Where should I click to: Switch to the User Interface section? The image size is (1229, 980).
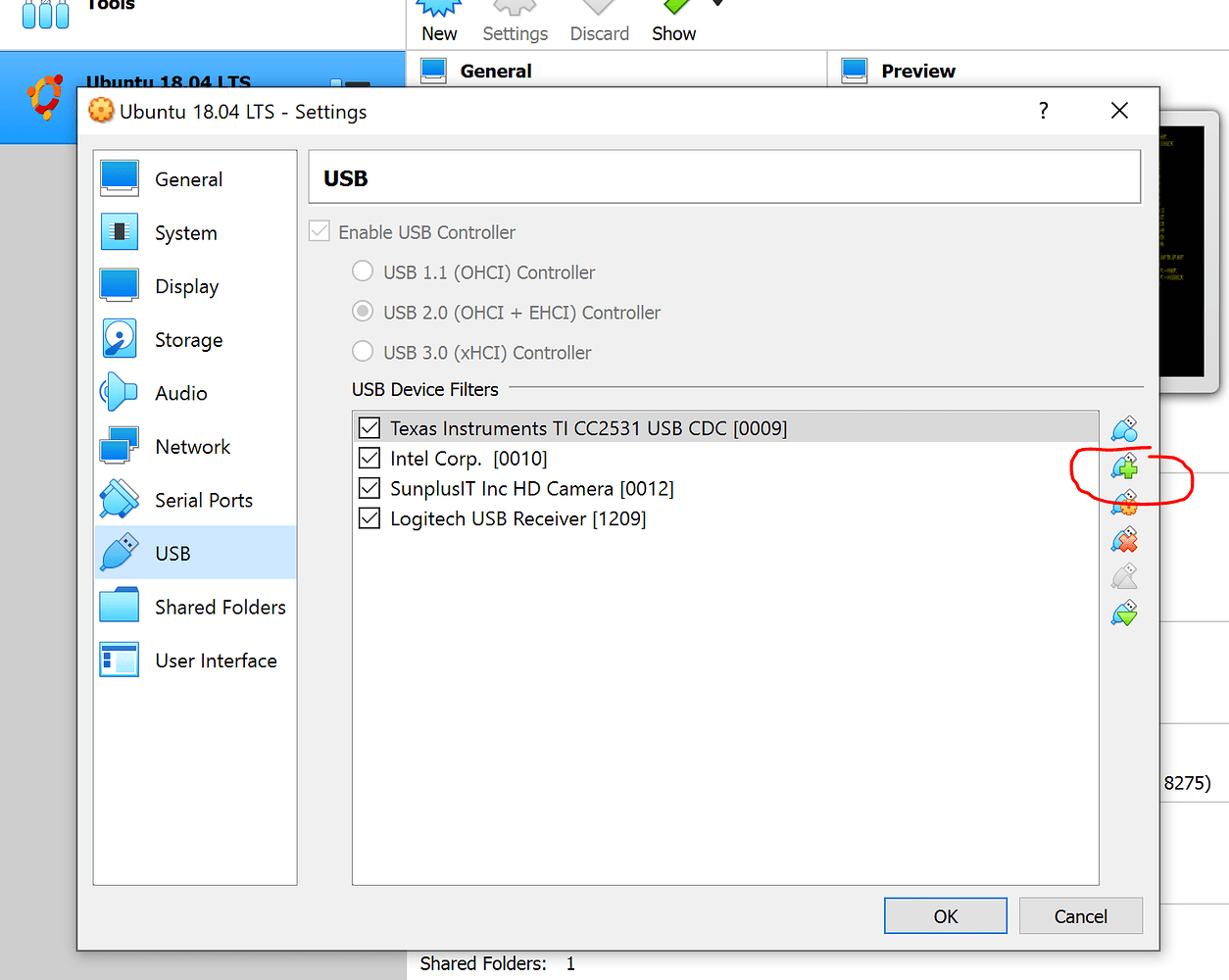(216, 660)
